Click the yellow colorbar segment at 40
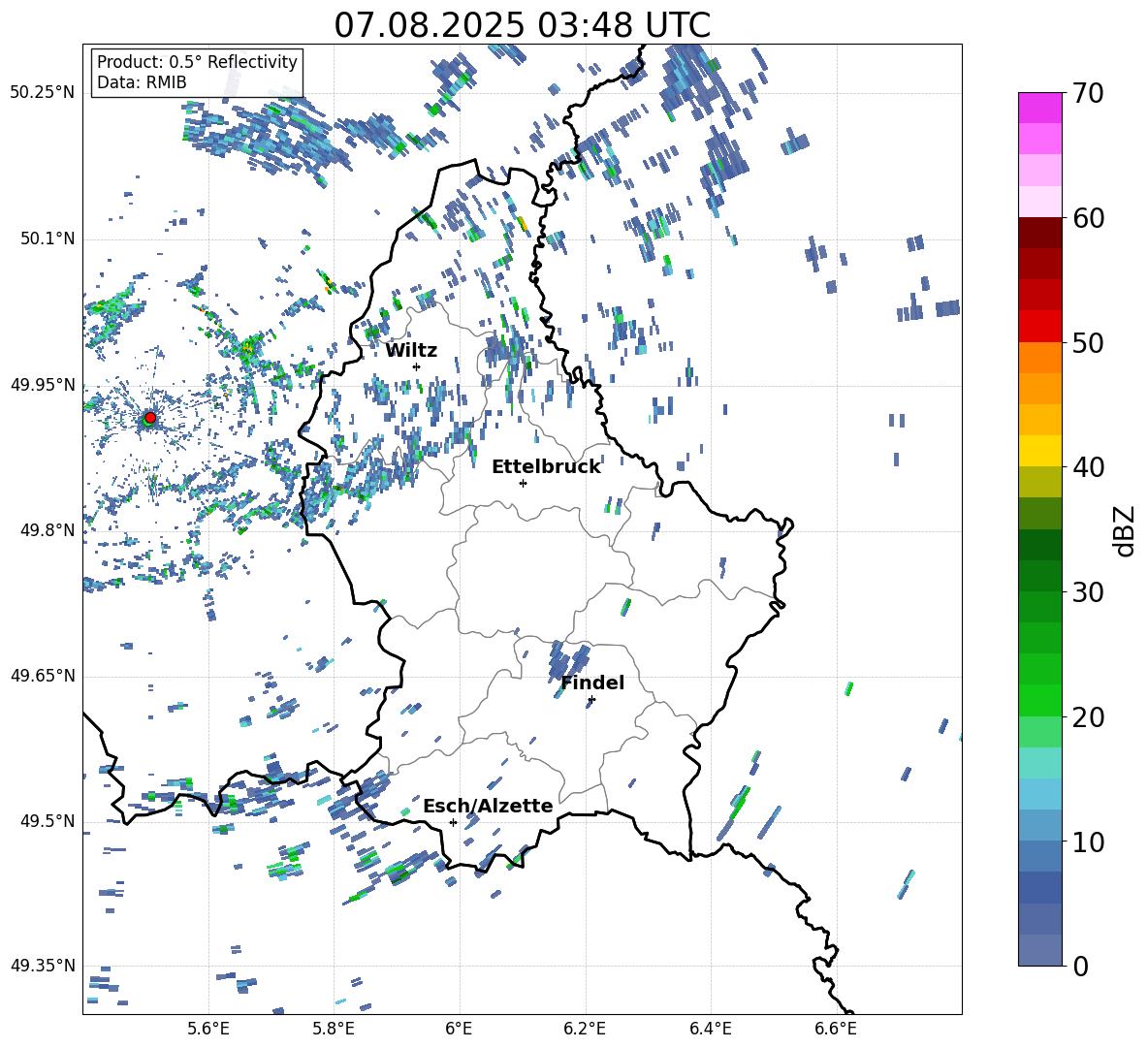Viewport: 1148px width, 1048px height. click(1039, 450)
